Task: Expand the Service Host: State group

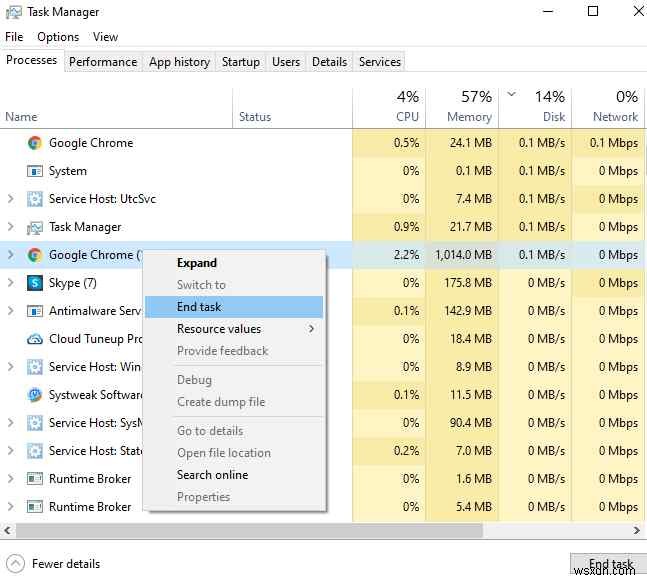Action: pos(11,451)
